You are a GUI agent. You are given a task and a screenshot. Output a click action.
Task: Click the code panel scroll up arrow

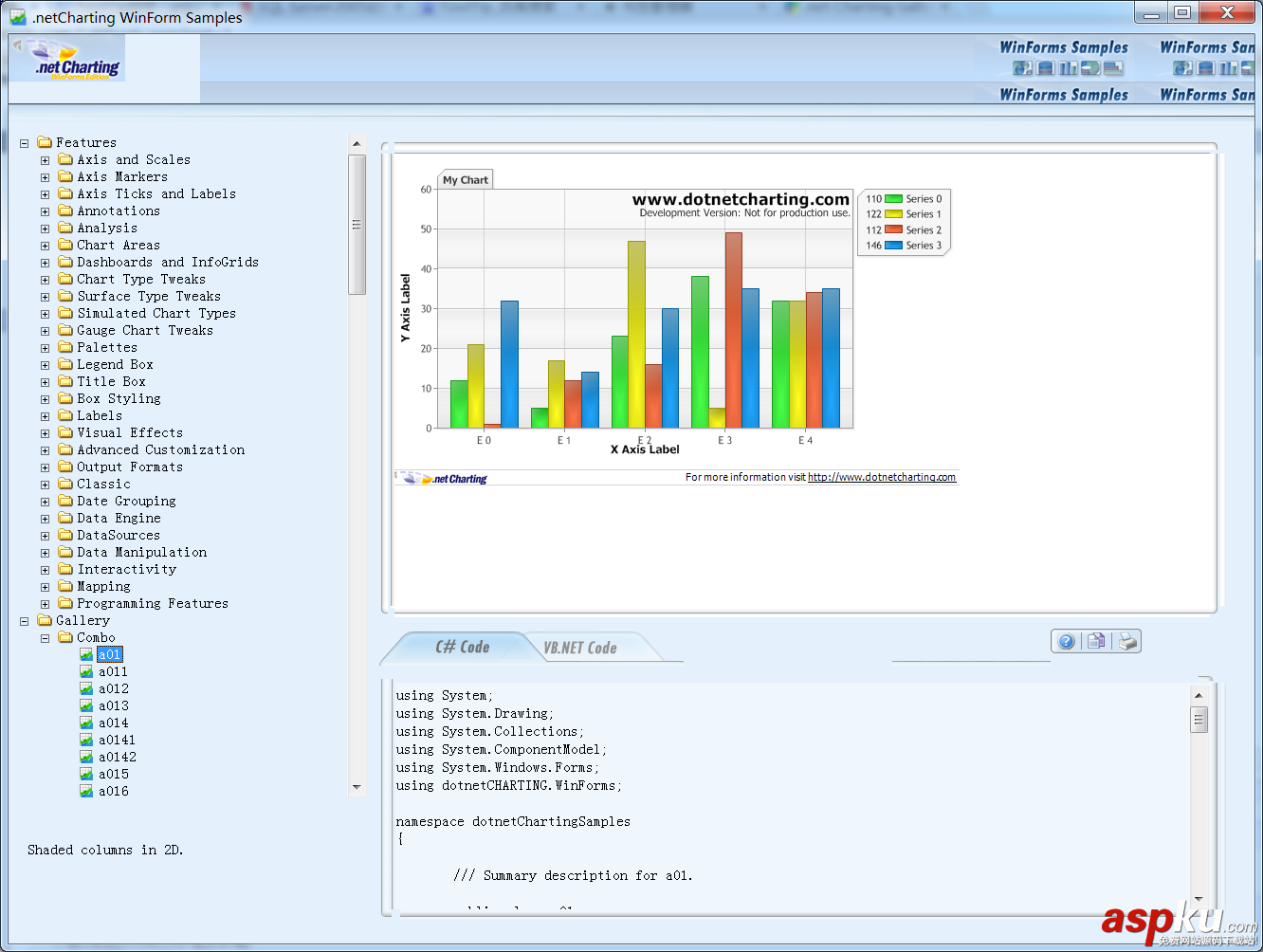1199,695
